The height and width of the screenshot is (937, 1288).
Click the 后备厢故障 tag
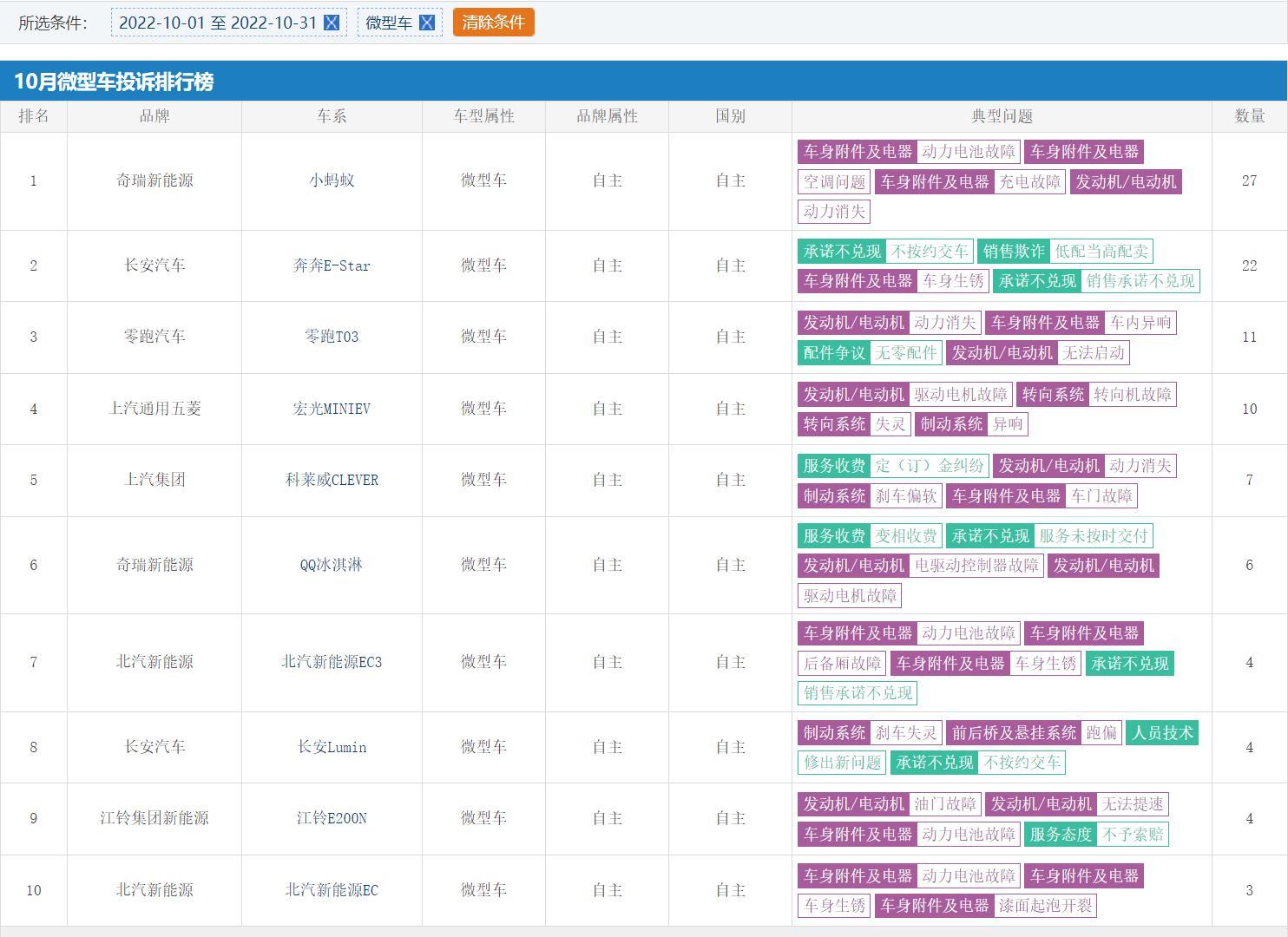pos(842,664)
